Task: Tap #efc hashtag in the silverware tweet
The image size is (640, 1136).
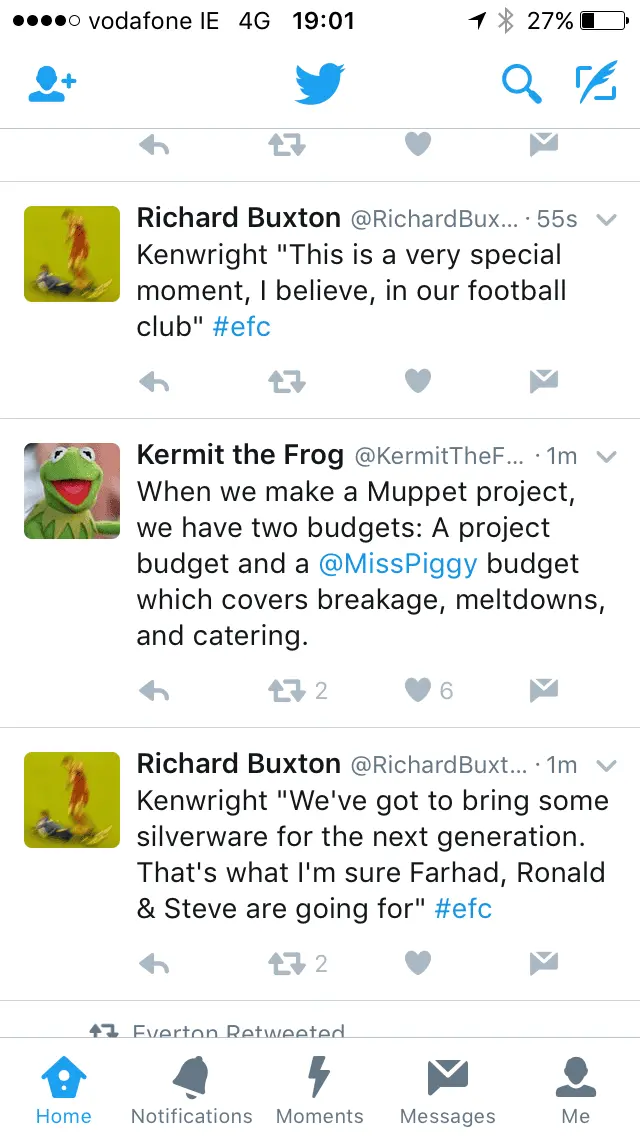Action: tap(463, 909)
